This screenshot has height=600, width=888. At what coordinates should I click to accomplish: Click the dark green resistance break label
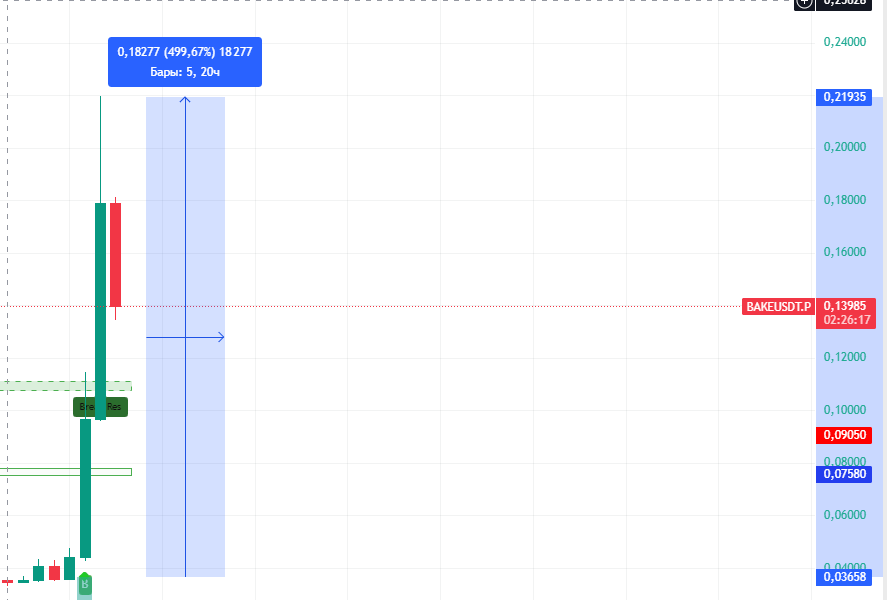[101, 407]
